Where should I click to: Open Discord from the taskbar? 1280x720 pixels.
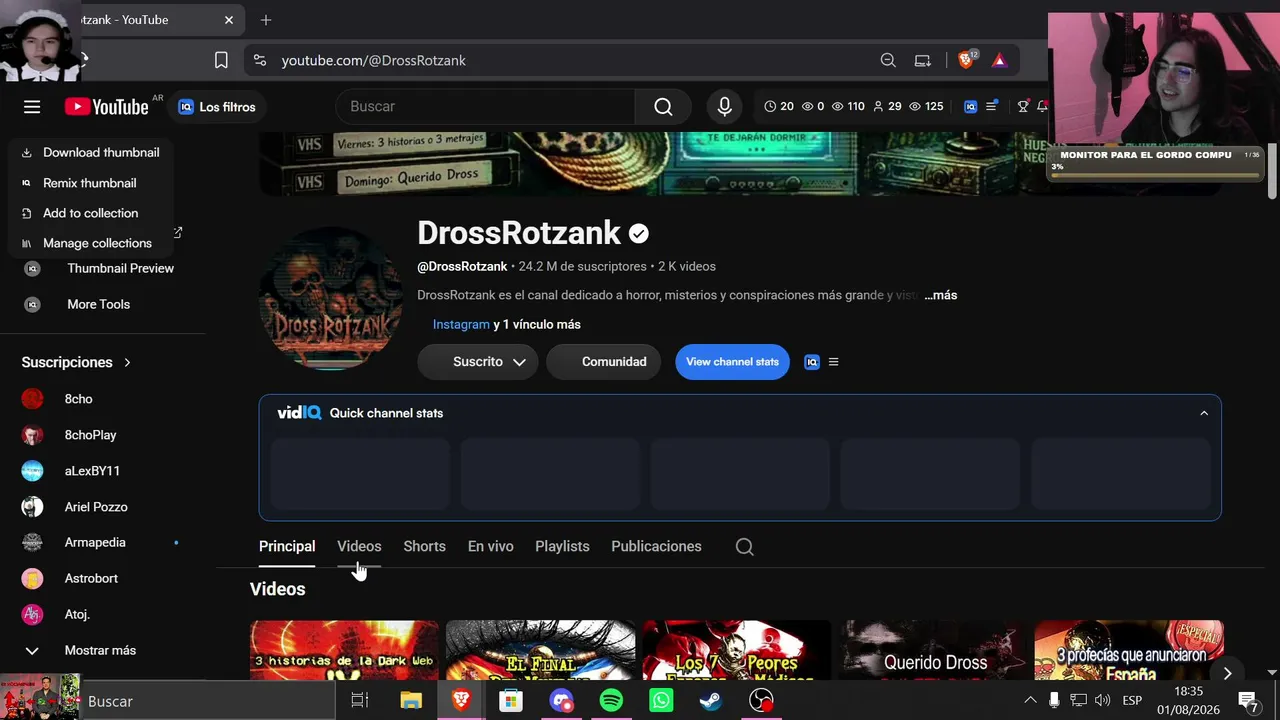[561, 701]
